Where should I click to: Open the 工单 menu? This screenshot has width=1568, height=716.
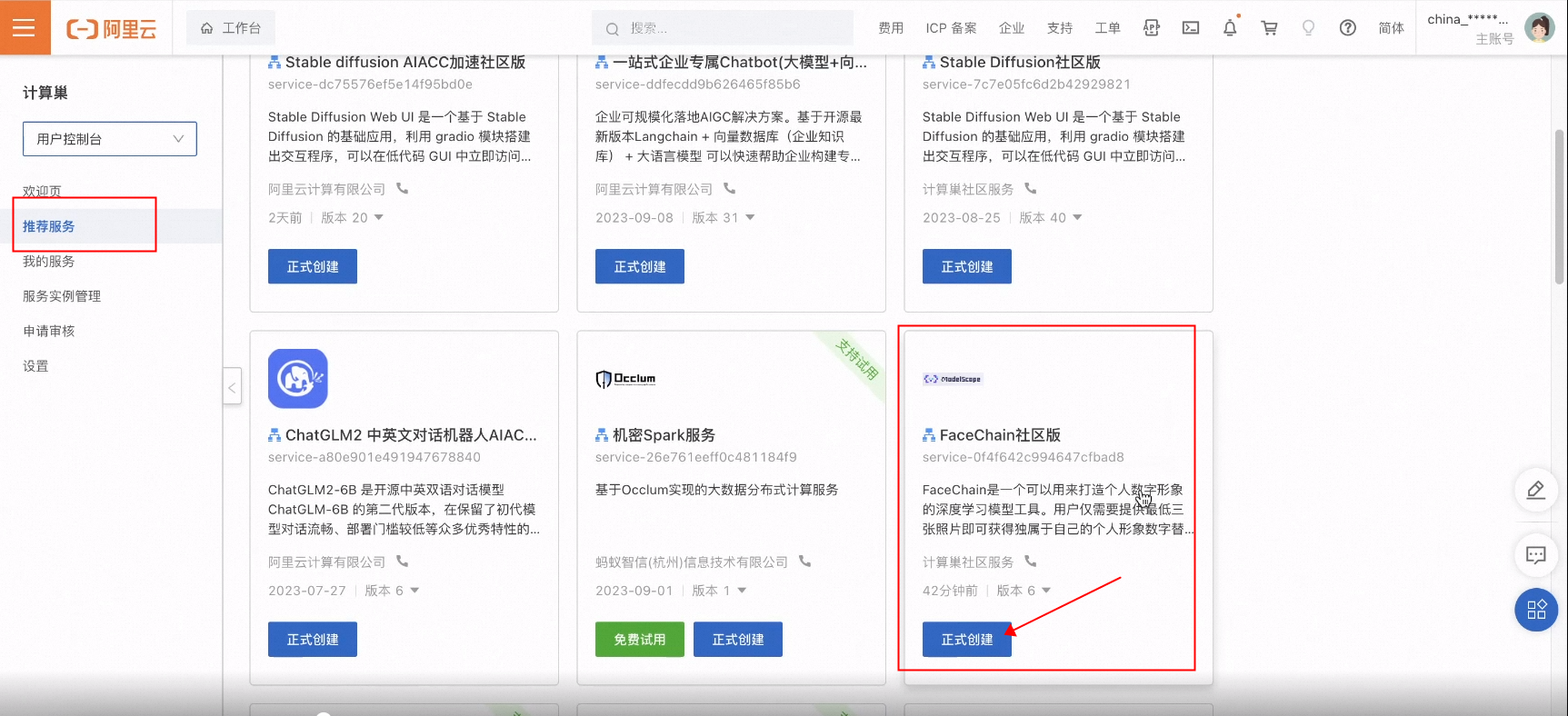(x=1107, y=28)
